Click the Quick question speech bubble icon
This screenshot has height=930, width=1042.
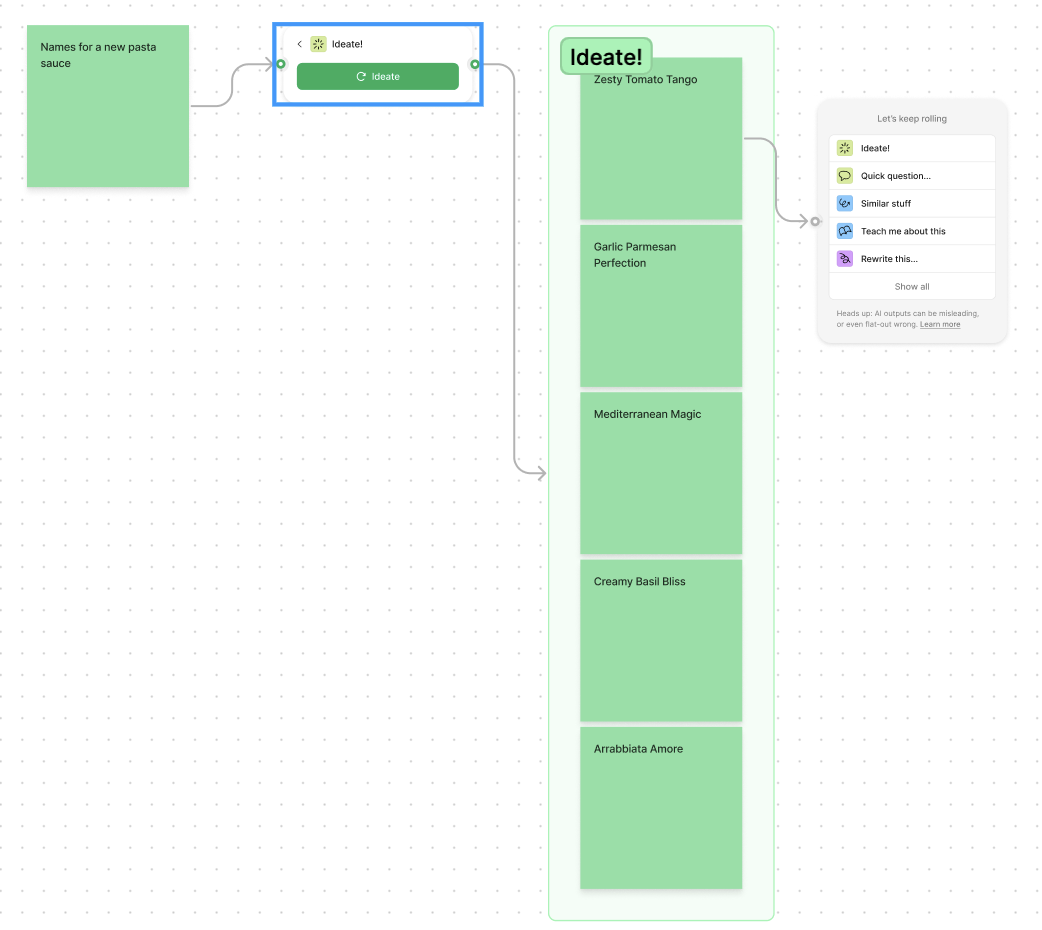(x=845, y=176)
